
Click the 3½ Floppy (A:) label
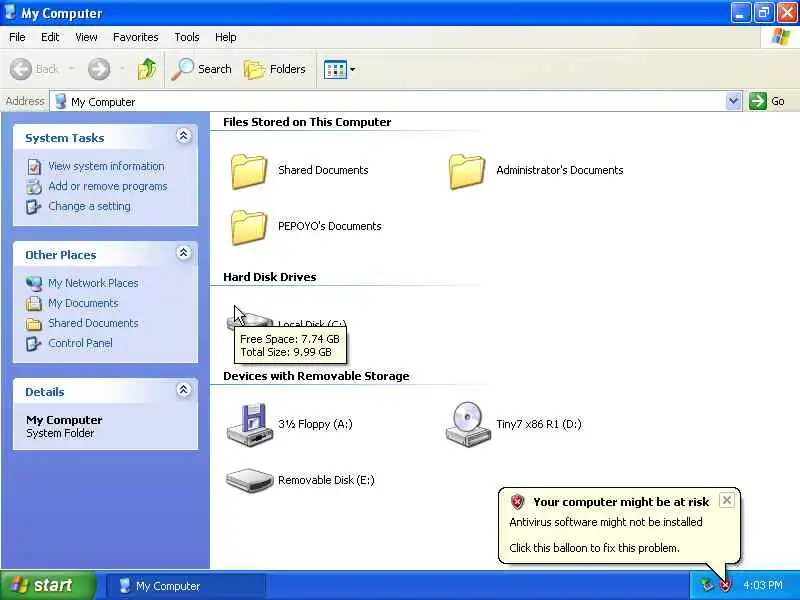coord(315,424)
